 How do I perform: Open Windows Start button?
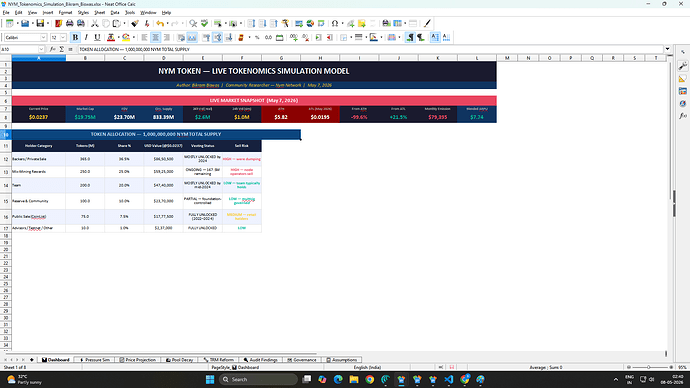210,379
